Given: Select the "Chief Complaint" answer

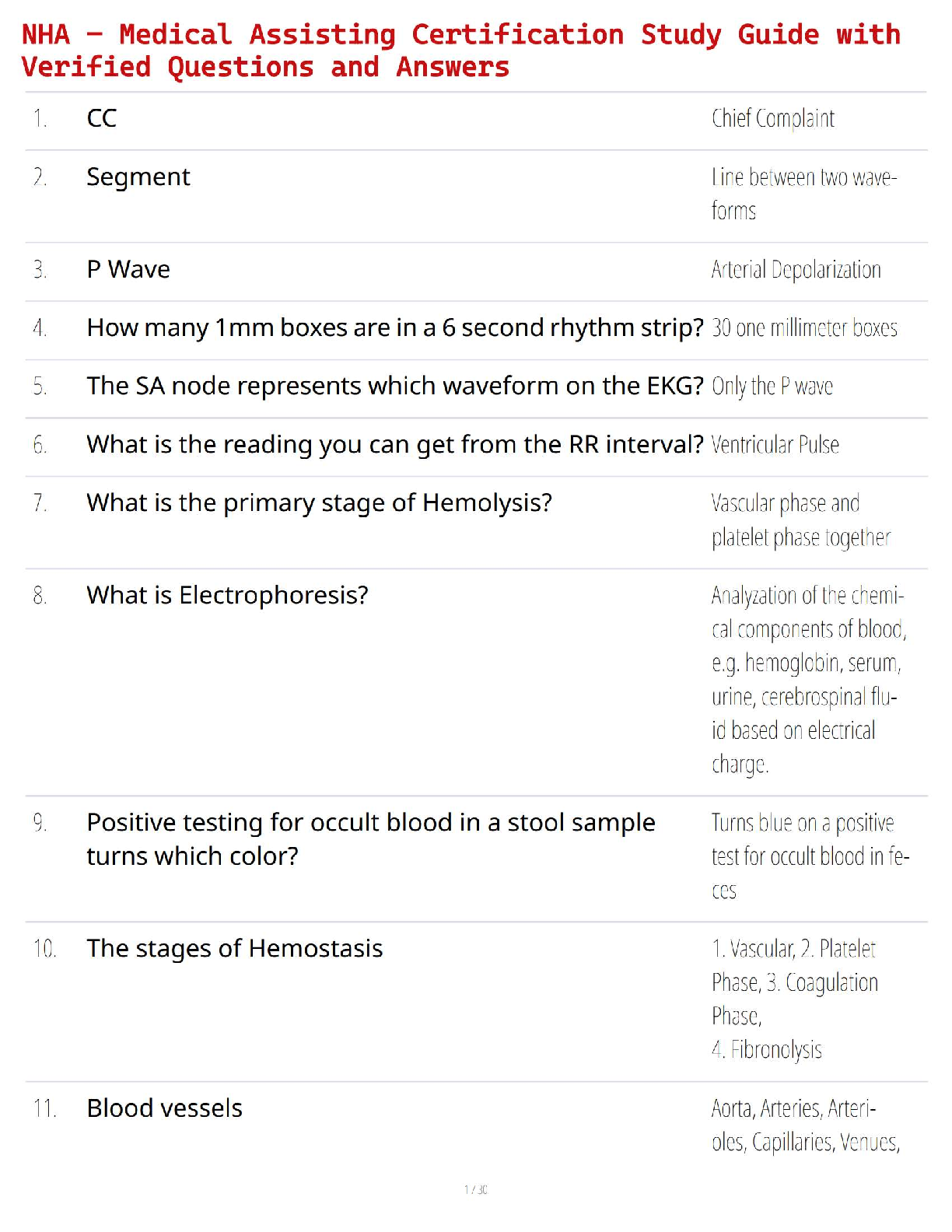Looking at the screenshot, I should pyautogui.click(x=772, y=118).
